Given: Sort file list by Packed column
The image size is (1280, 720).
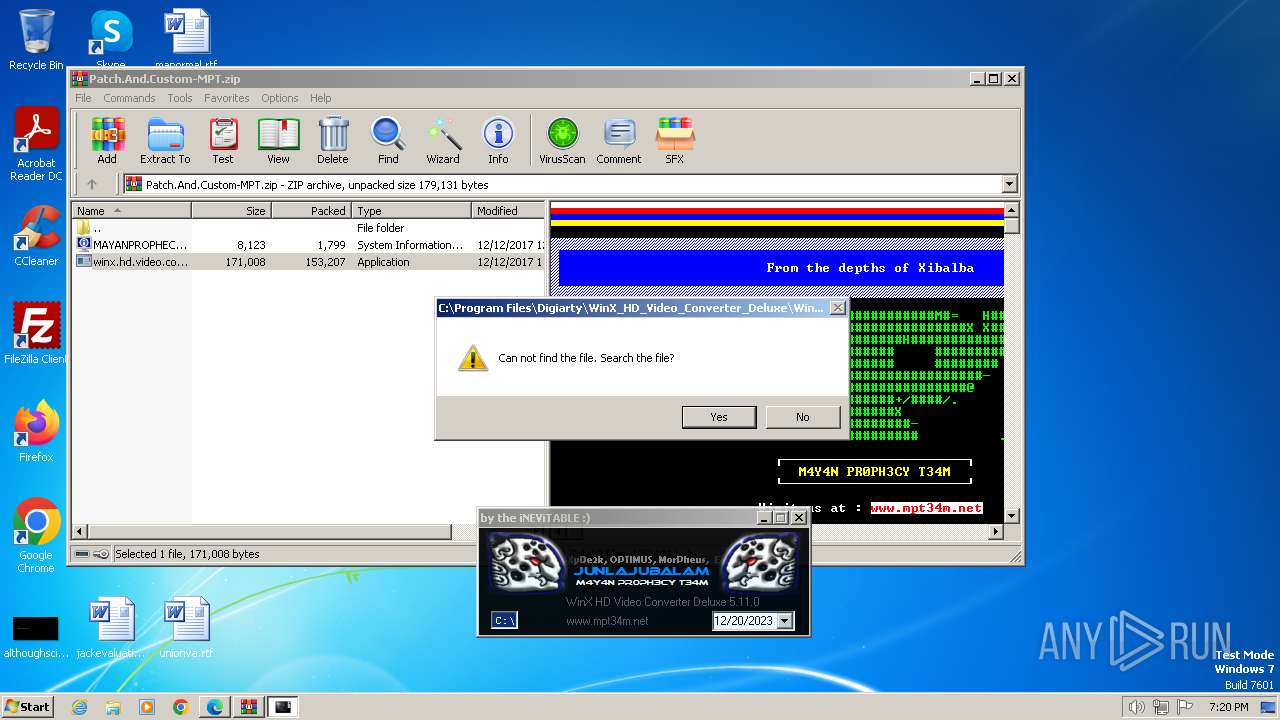Looking at the screenshot, I should [x=311, y=210].
